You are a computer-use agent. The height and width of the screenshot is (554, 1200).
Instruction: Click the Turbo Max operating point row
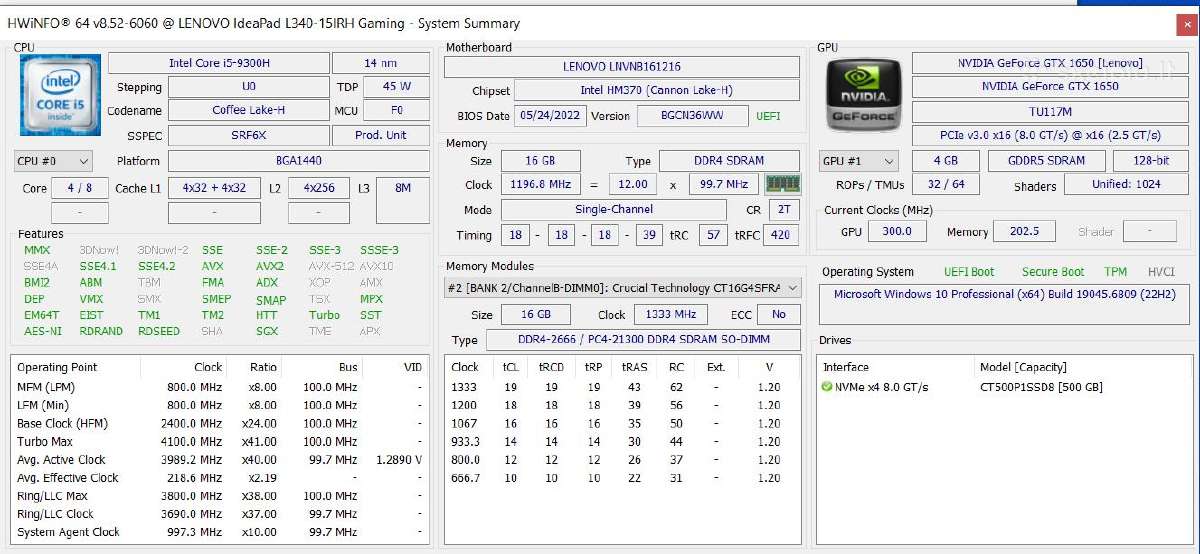[220, 441]
